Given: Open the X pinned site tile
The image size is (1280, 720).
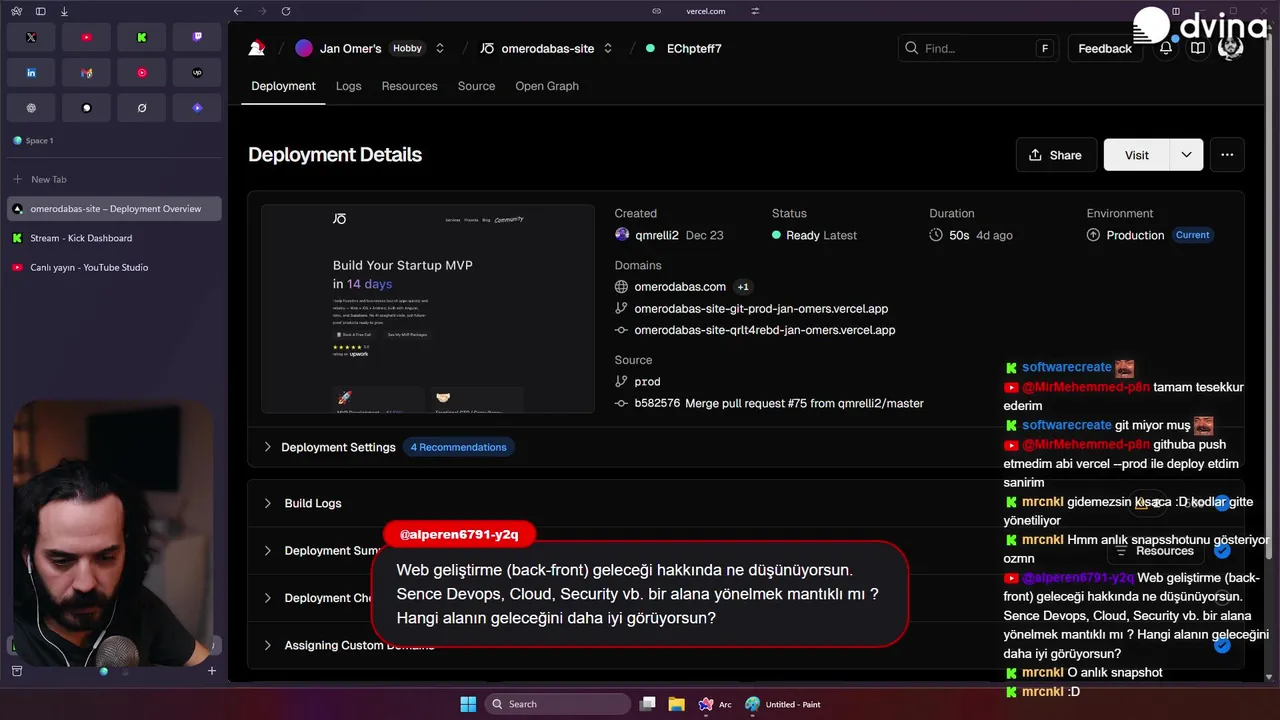Looking at the screenshot, I should click(31, 38).
